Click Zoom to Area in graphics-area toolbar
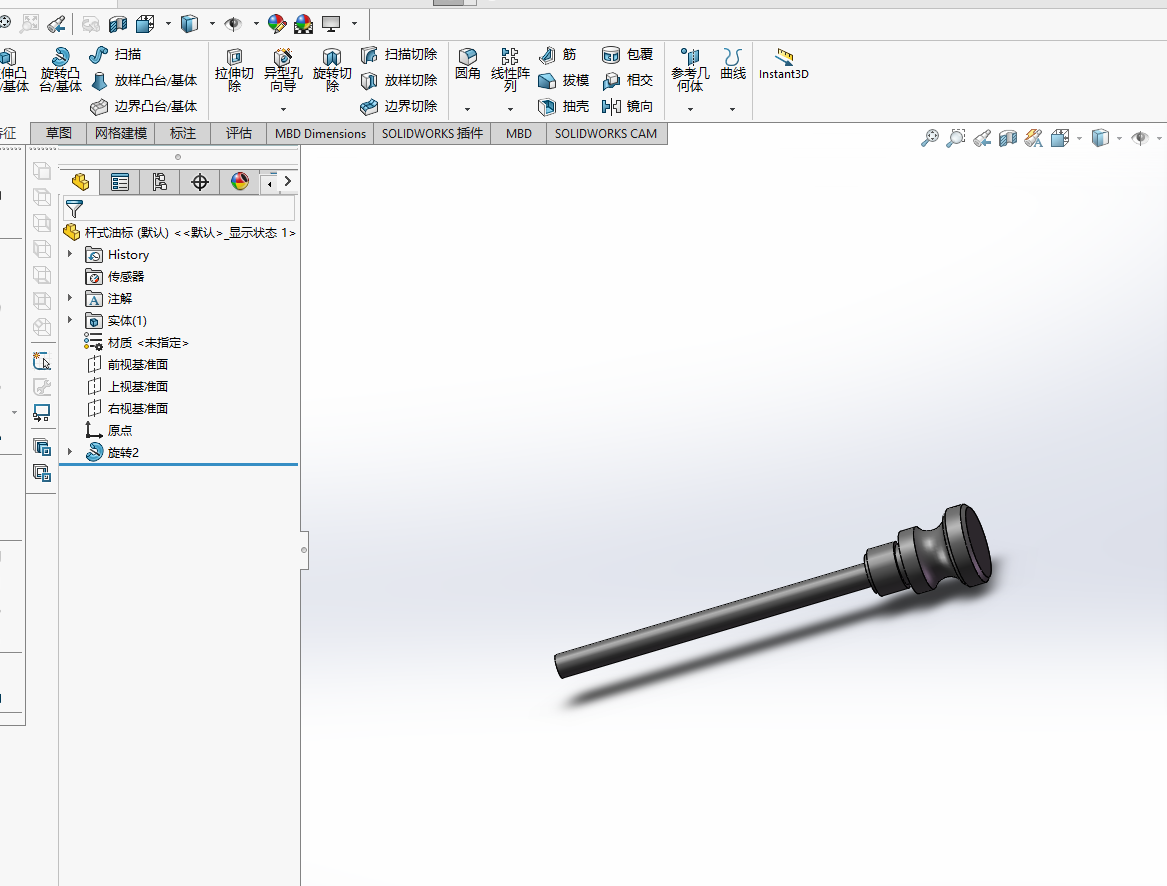Image resolution: width=1167 pixels, height=886 pixels. [x=956, y=138]
